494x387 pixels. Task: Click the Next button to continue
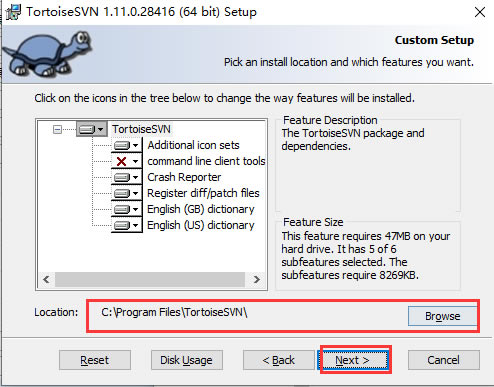click(352, 360)
